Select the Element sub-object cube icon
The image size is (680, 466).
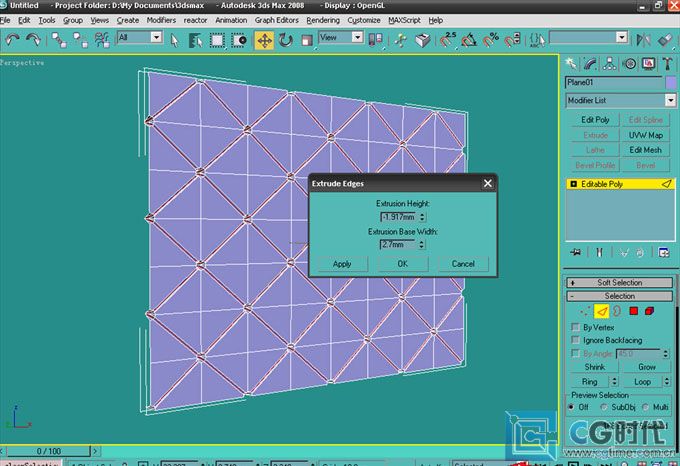651,311
